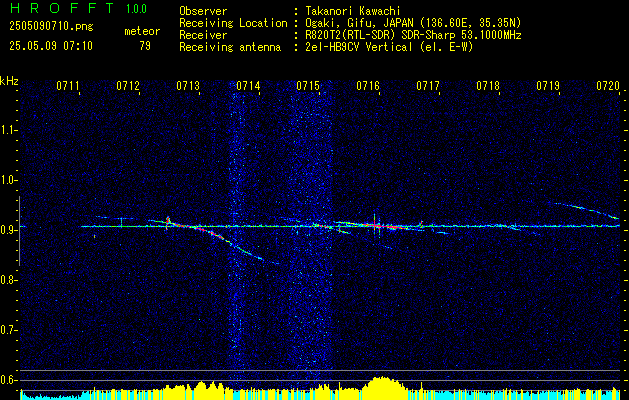Click the 0711 time marker
The image size is (629, 400).
pos(67,86)
